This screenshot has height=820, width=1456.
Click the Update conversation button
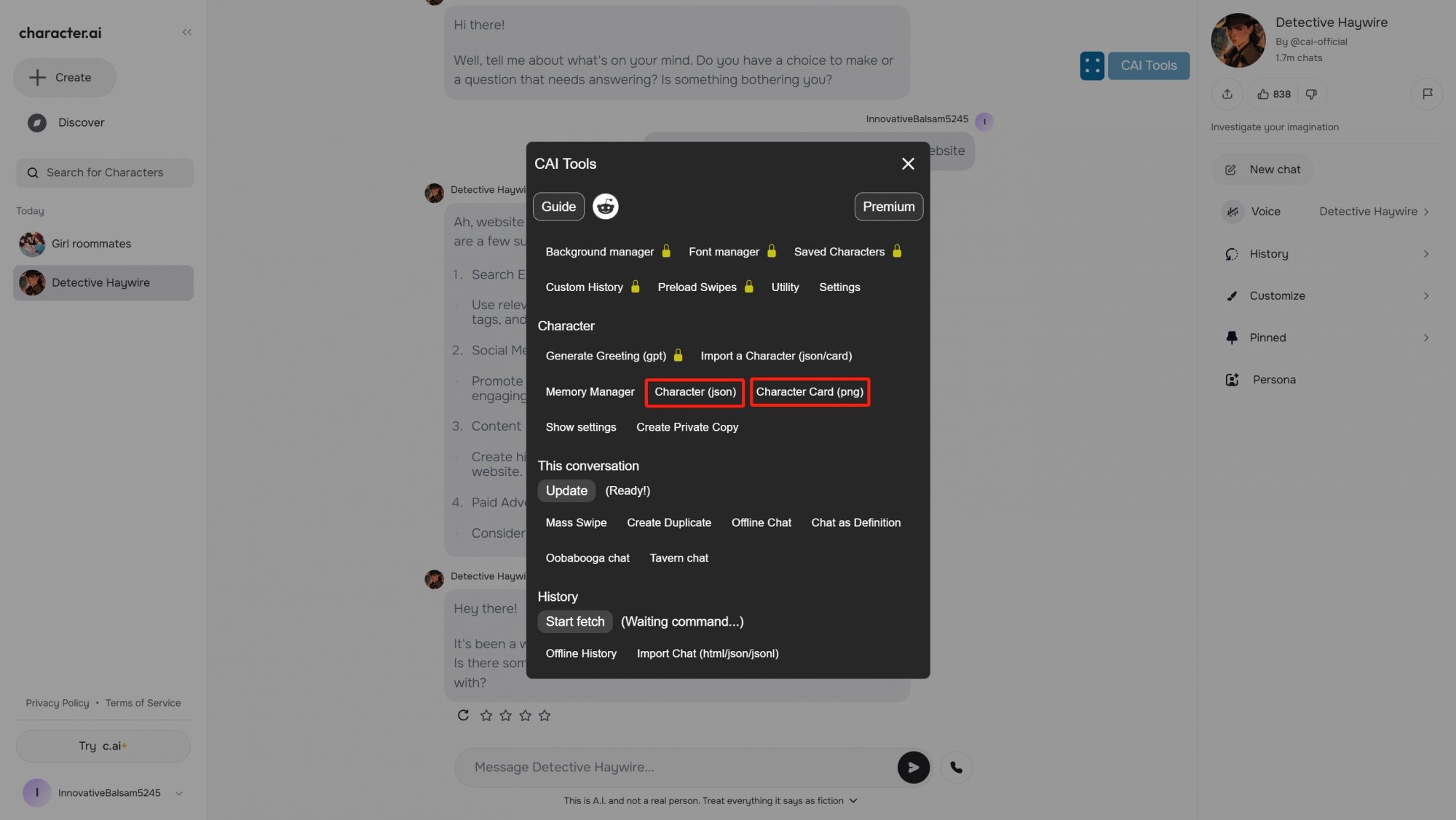pyautogui.click(x=566, y=490)
